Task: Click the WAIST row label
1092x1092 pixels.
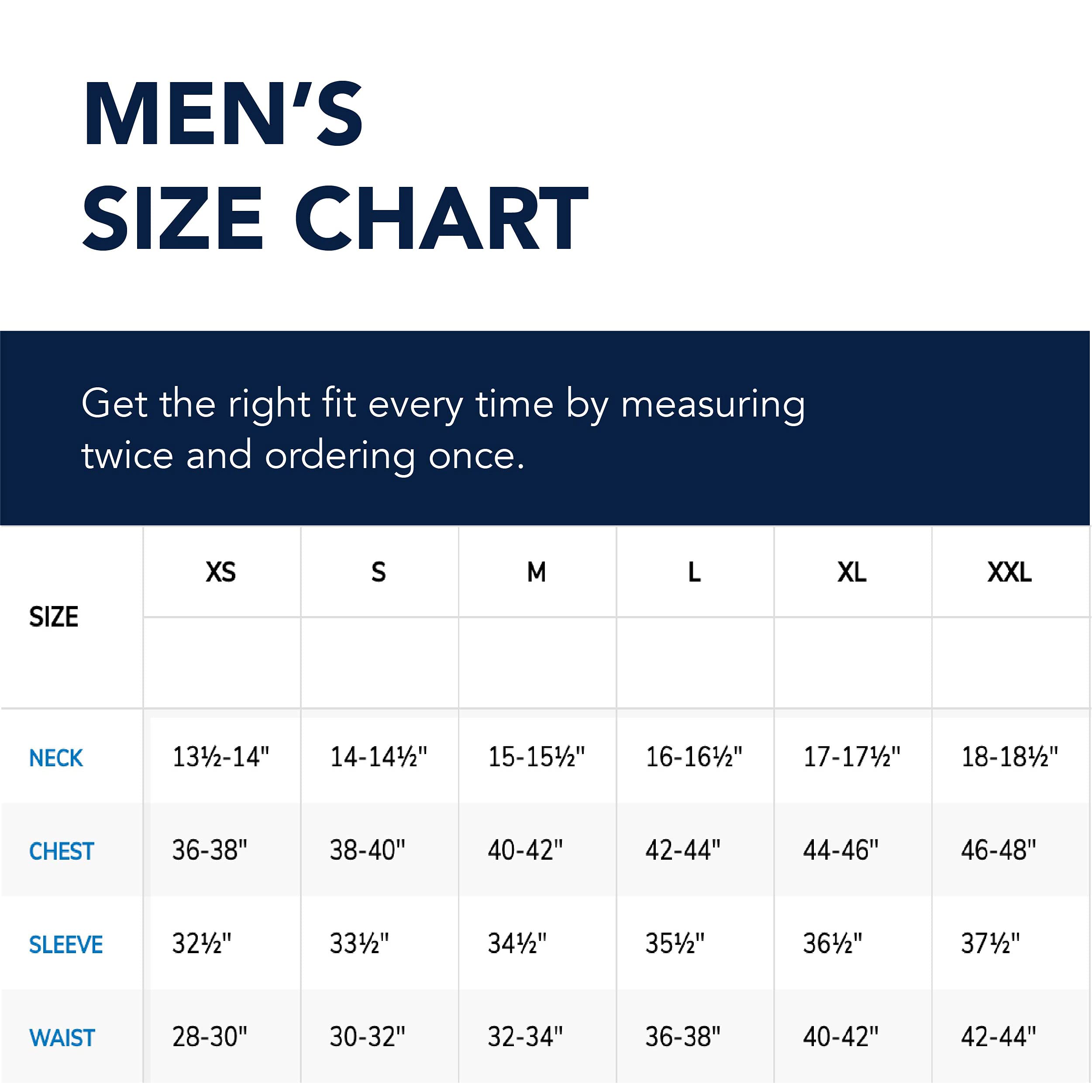Action: click(x=62, y=1038)
